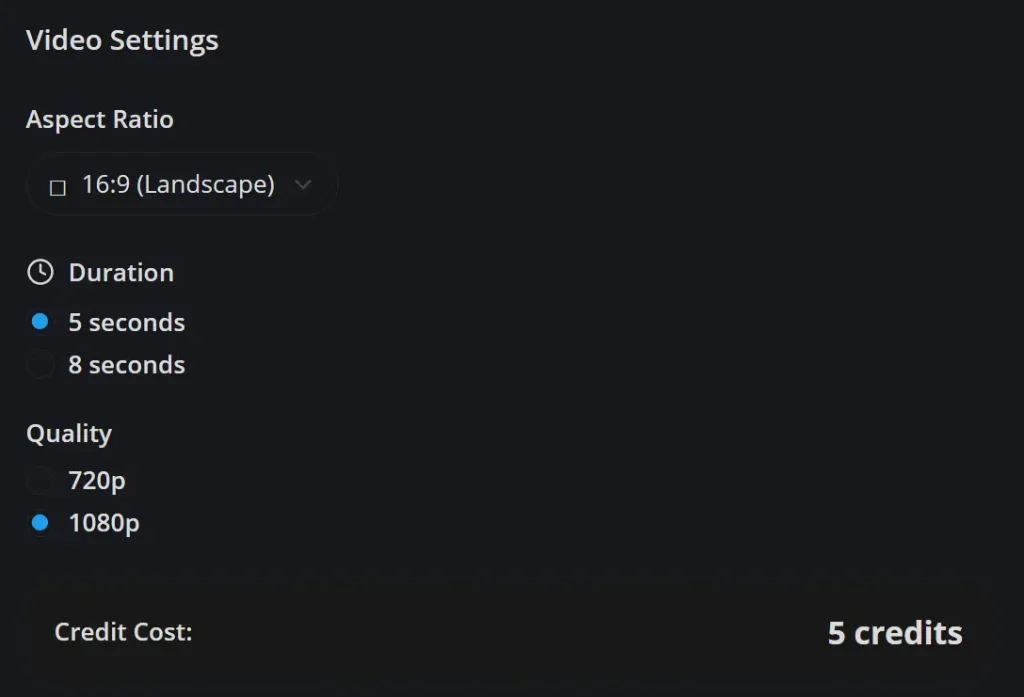Click the Aspect Ratio label

pyautogui.click(x=100, y=120)
